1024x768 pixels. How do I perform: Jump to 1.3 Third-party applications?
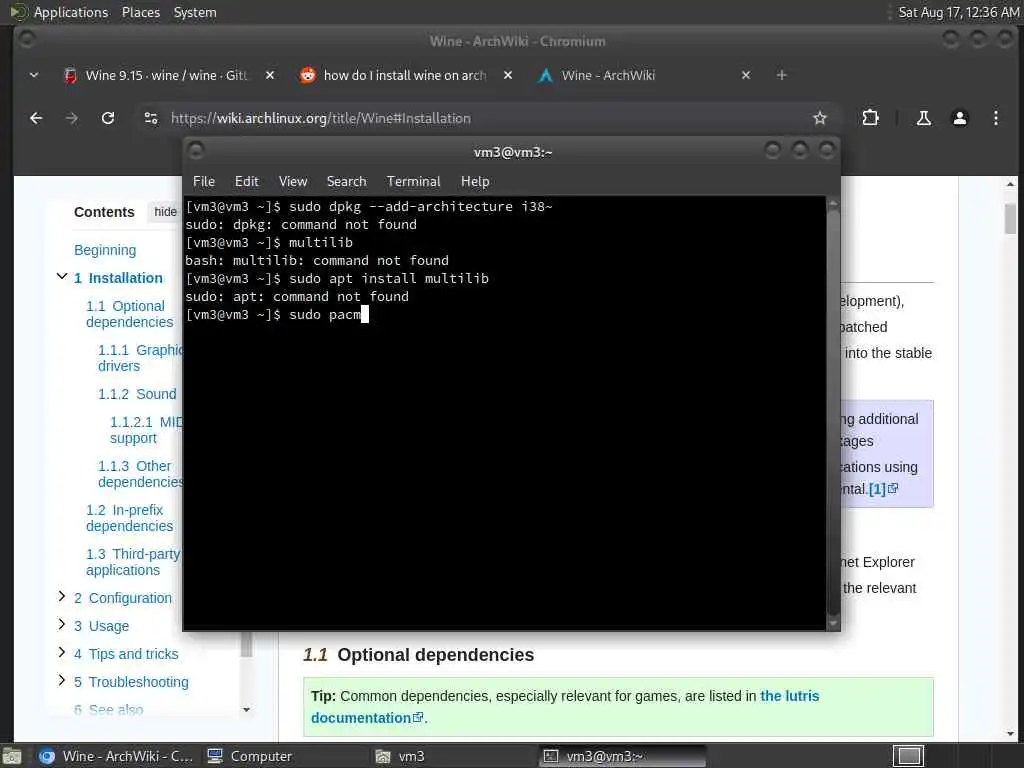pyautogui.click(x=133, y=562)
